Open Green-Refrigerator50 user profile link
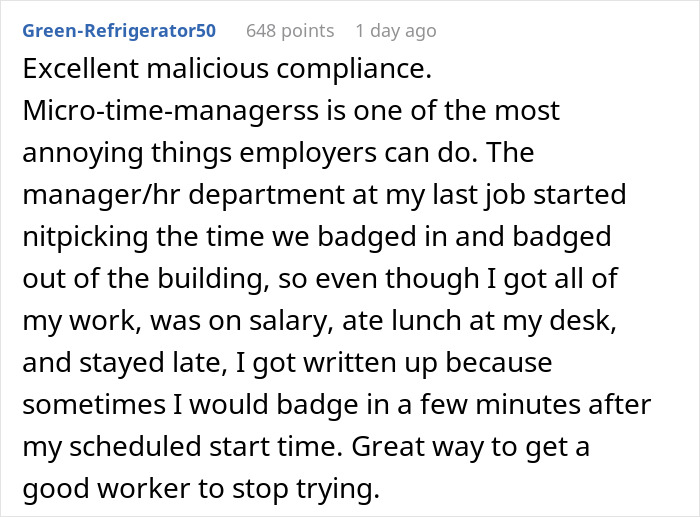The height and width of the screenshot is (517, 700). click(x=119, y=31)
